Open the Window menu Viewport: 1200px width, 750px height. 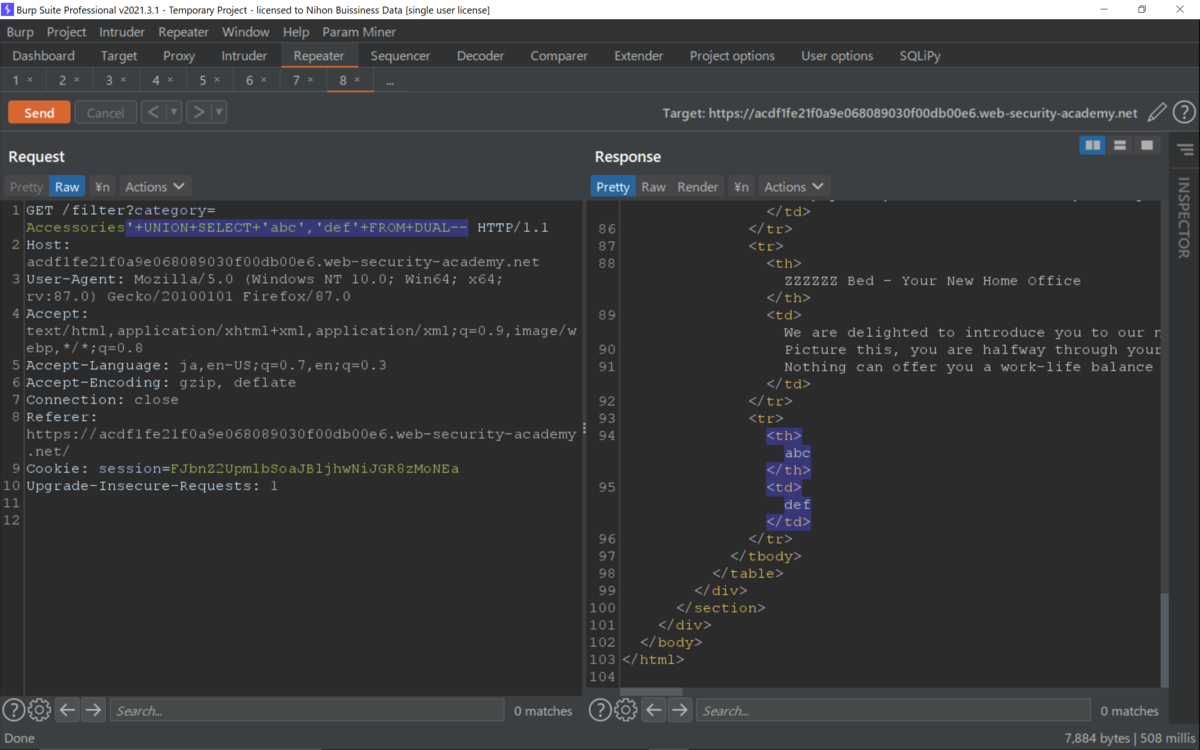(246, 32)
